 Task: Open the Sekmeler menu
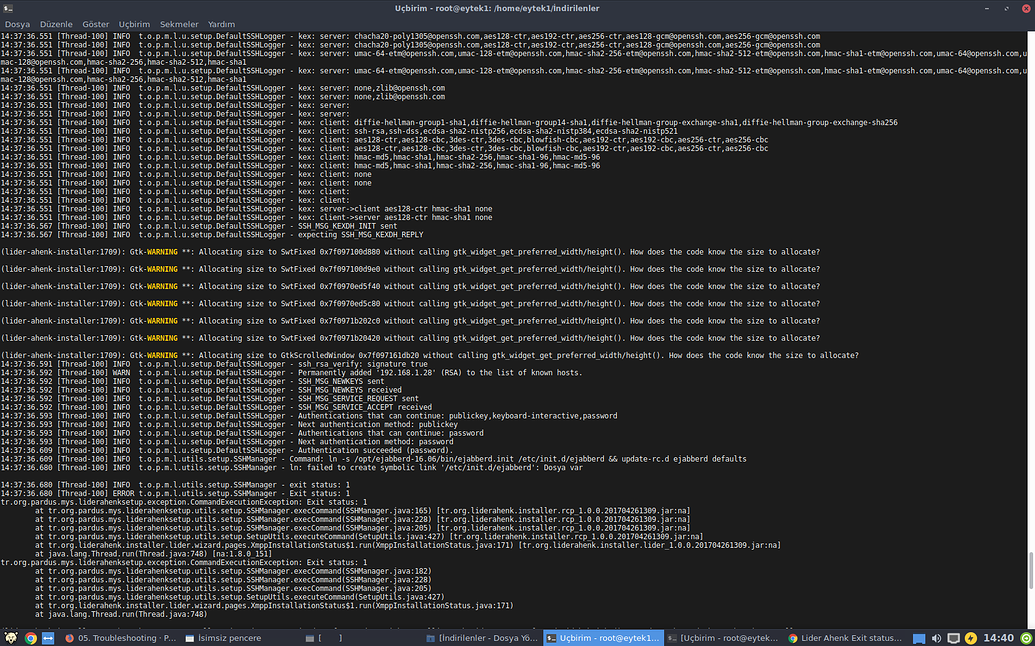tap(179, 23)
